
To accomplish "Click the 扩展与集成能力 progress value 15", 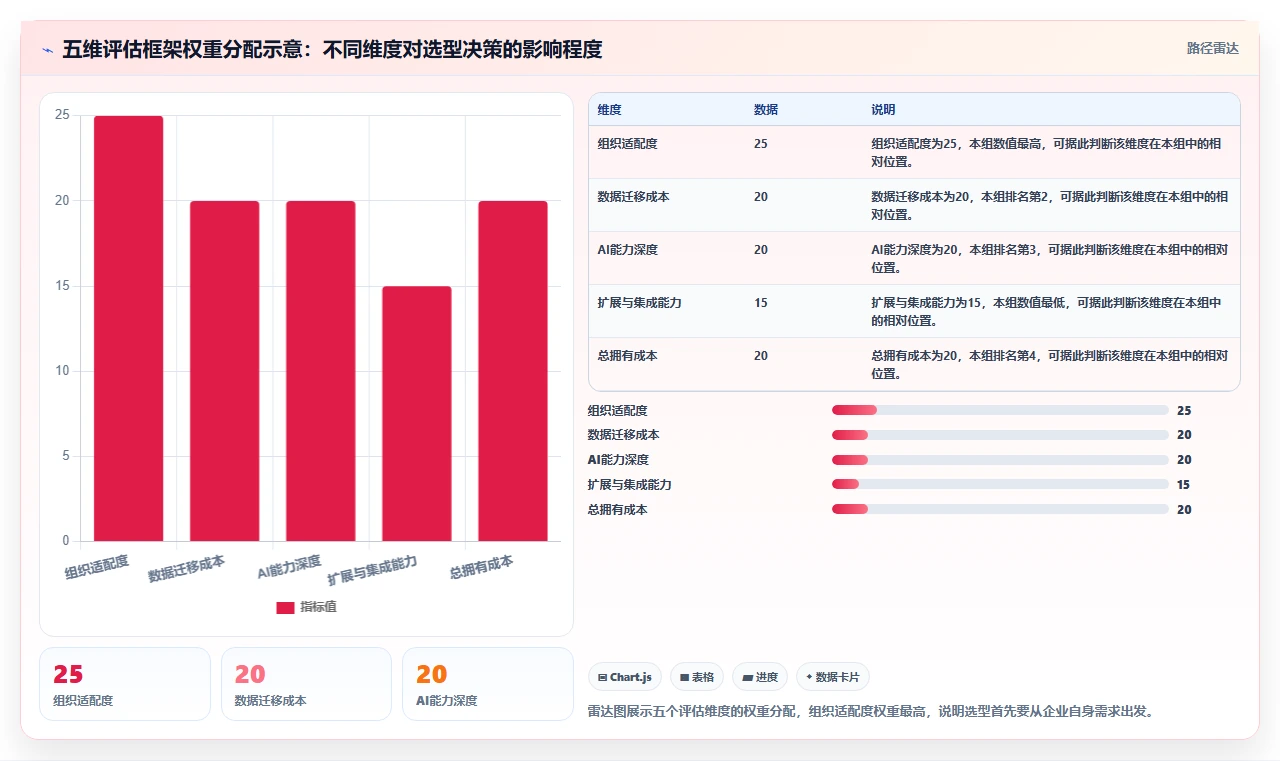I will 1184,485.
